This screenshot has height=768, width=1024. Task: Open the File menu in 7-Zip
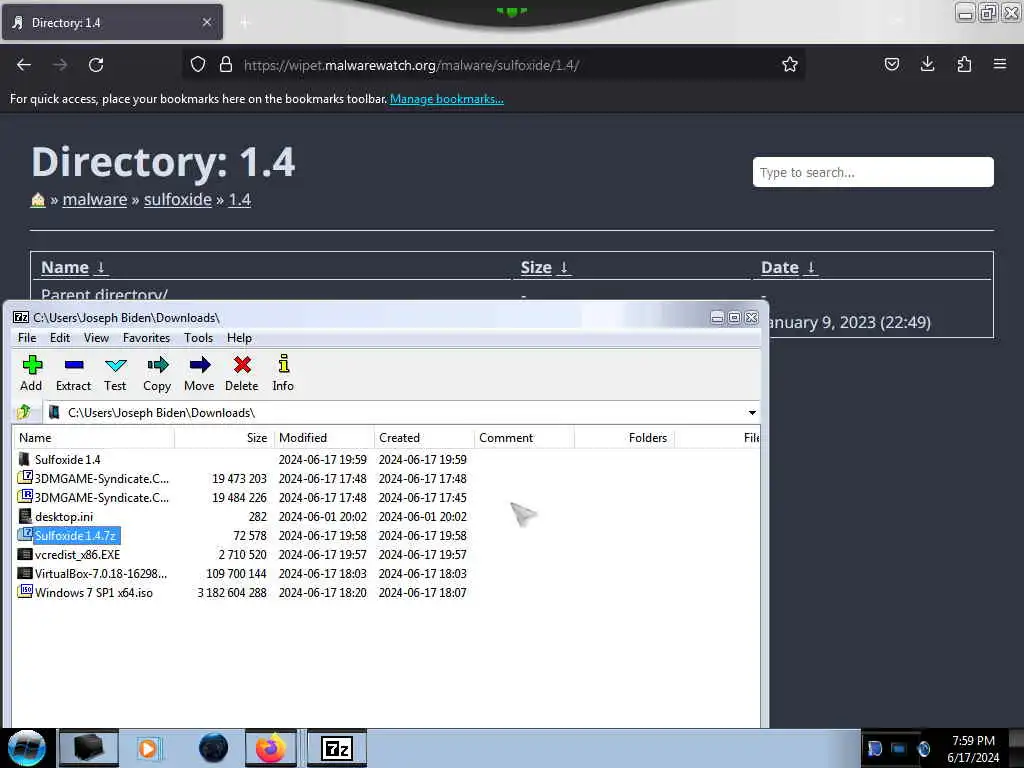pos(27,338)
